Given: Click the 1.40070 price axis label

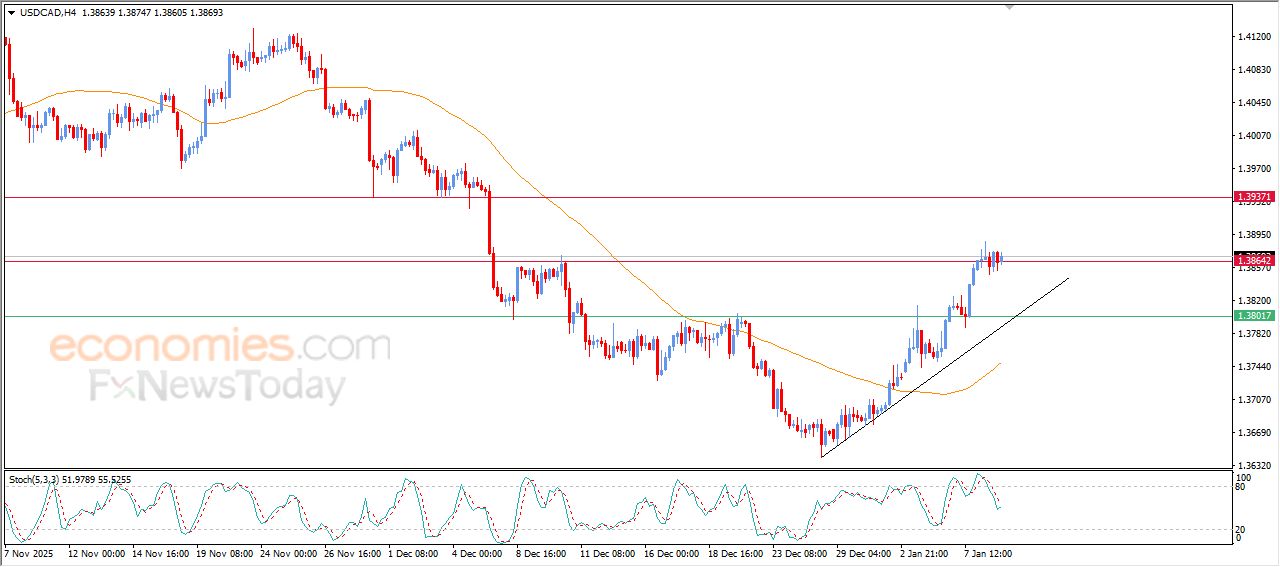Looking at the screenshot, I should [1254, 136].
